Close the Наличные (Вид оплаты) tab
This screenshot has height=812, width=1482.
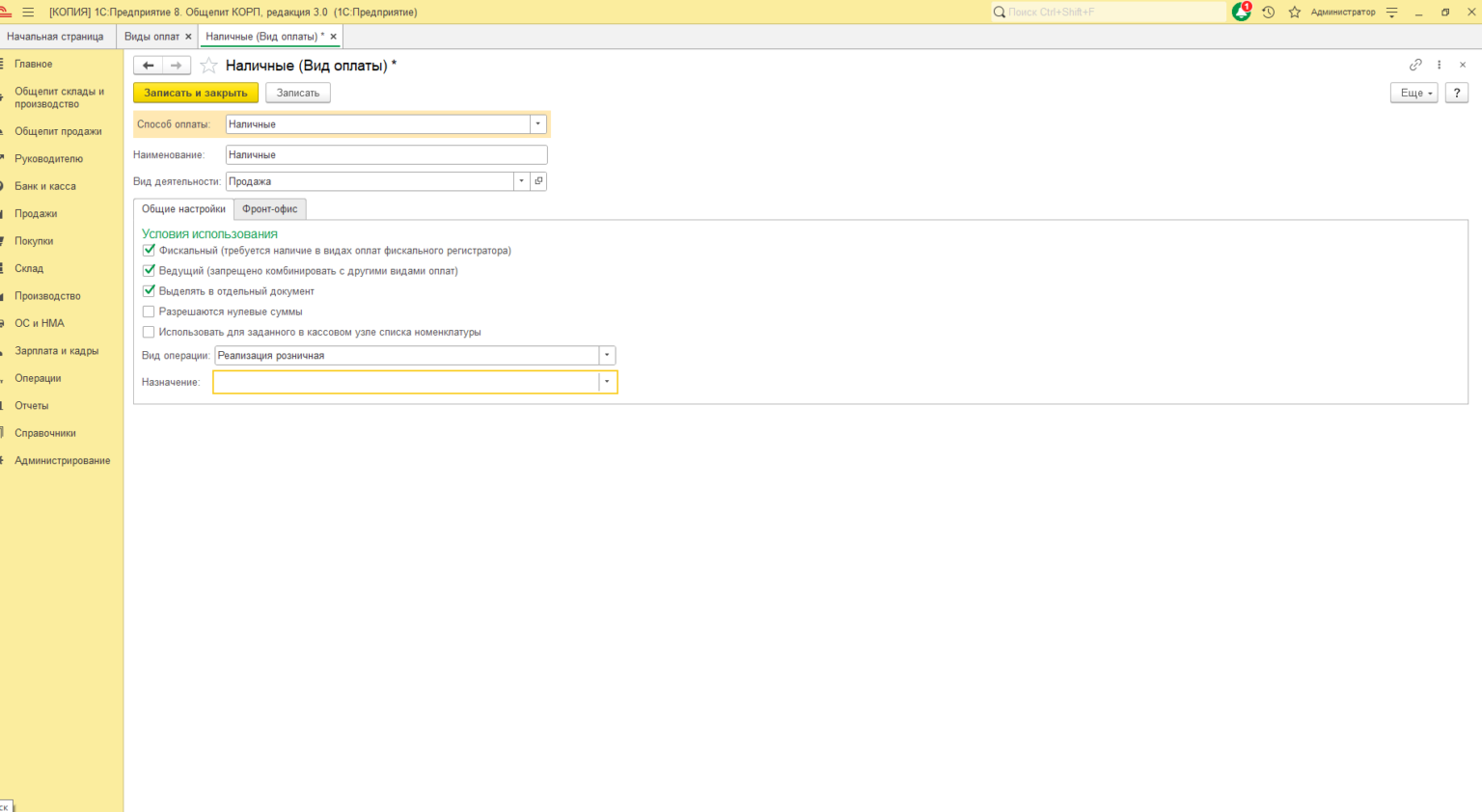tap(334, 37)
